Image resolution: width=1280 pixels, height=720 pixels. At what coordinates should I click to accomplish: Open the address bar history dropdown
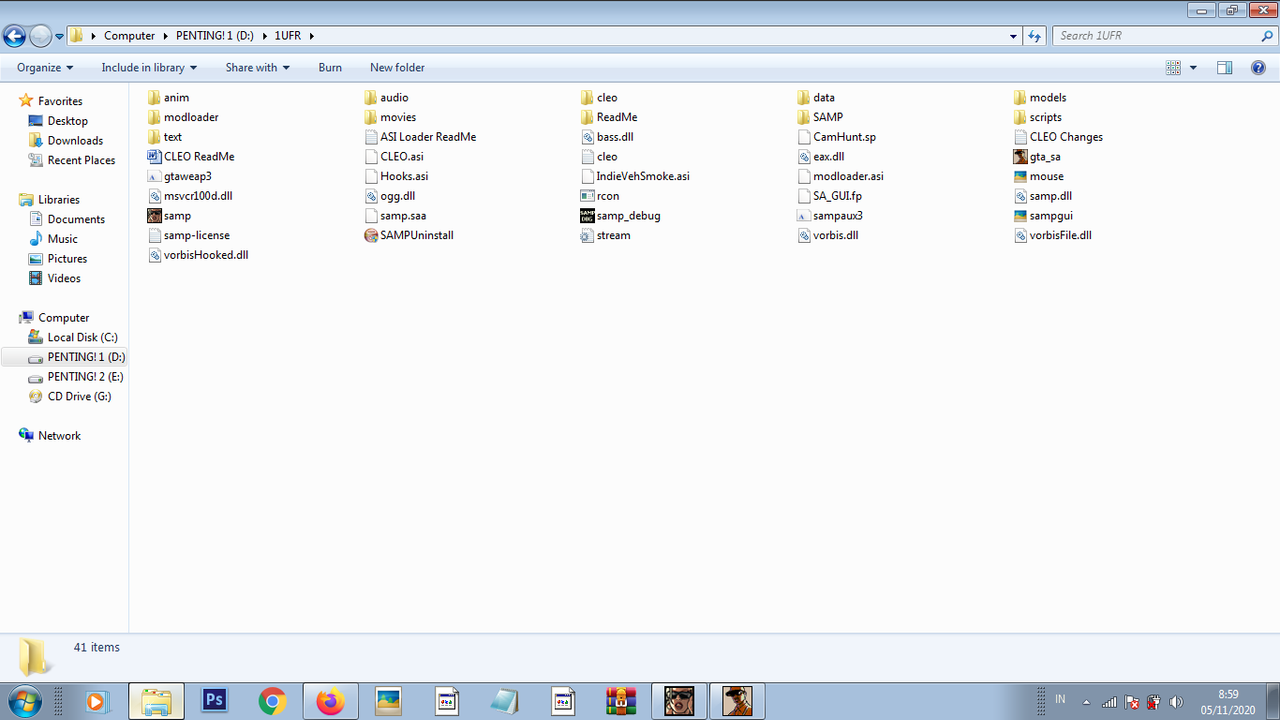coord(1014,36)
